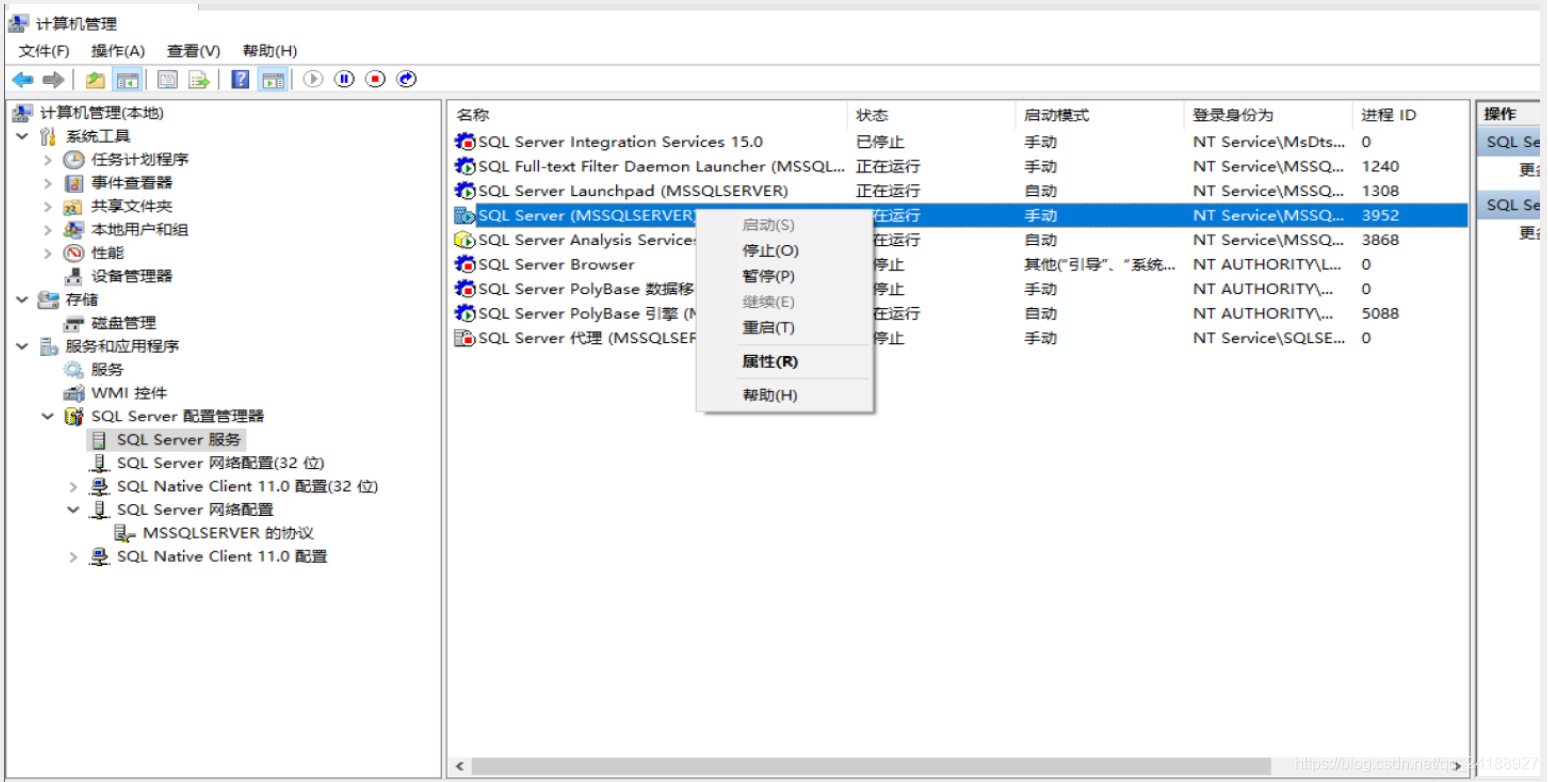This screenshot has width=1548, height=782.
Task: Select 设备管理器 in the tree
Action: pyautogui.click(x=131, y=276)
